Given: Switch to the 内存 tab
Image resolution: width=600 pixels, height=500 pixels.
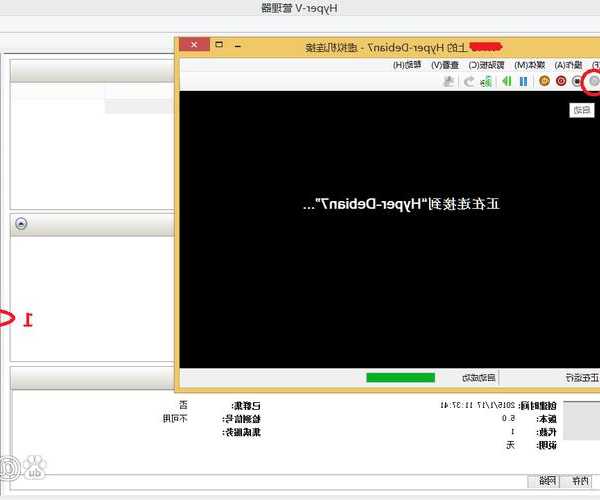Looking at the screenshot, I should pos(579,481).
